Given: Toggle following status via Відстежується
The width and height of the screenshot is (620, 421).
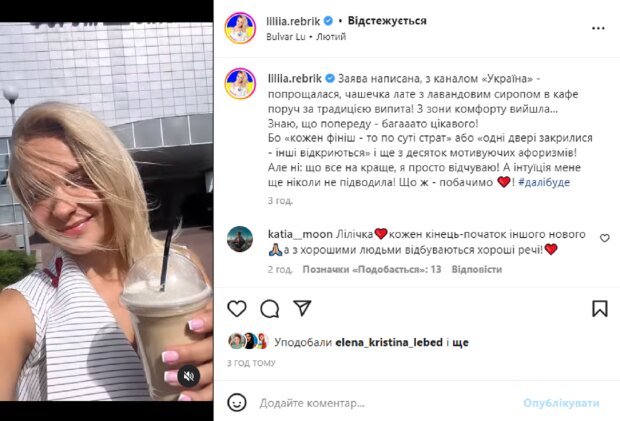Looking at the screenshot, I should [x=387, y=21].
